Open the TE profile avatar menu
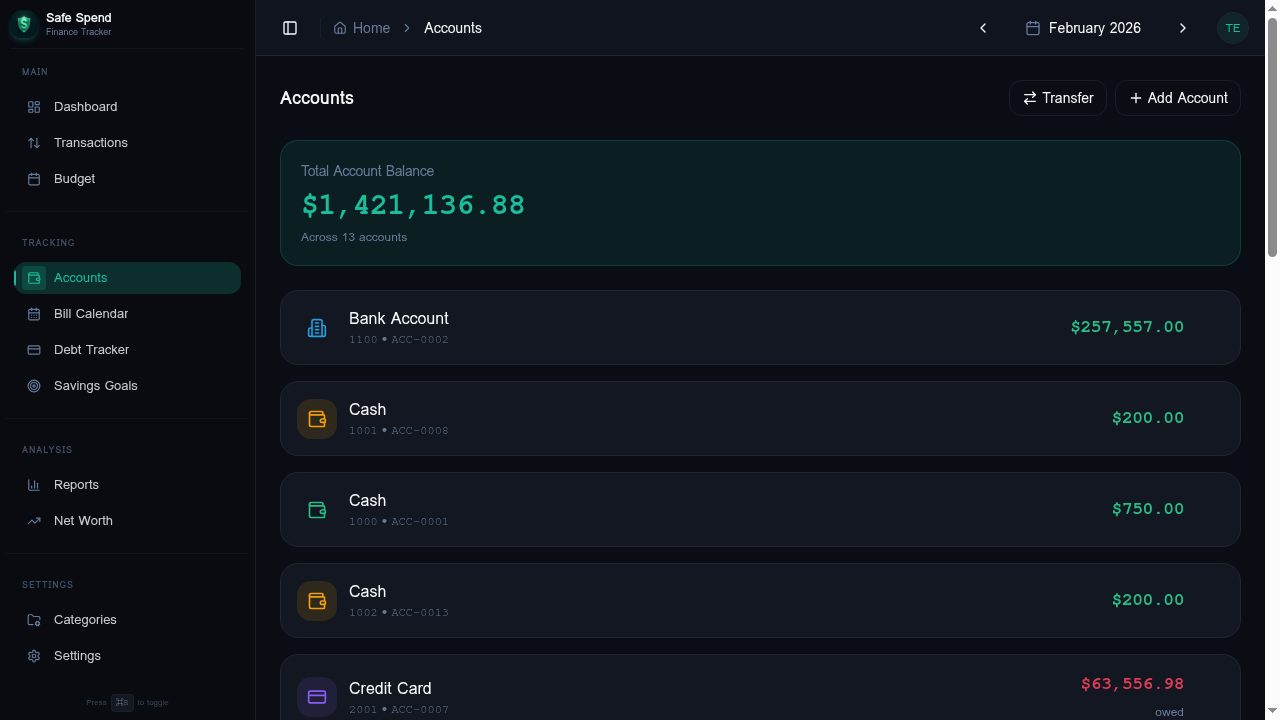Image resolution: width=1280 pixels, height=720 pixels. (1233, 28)
